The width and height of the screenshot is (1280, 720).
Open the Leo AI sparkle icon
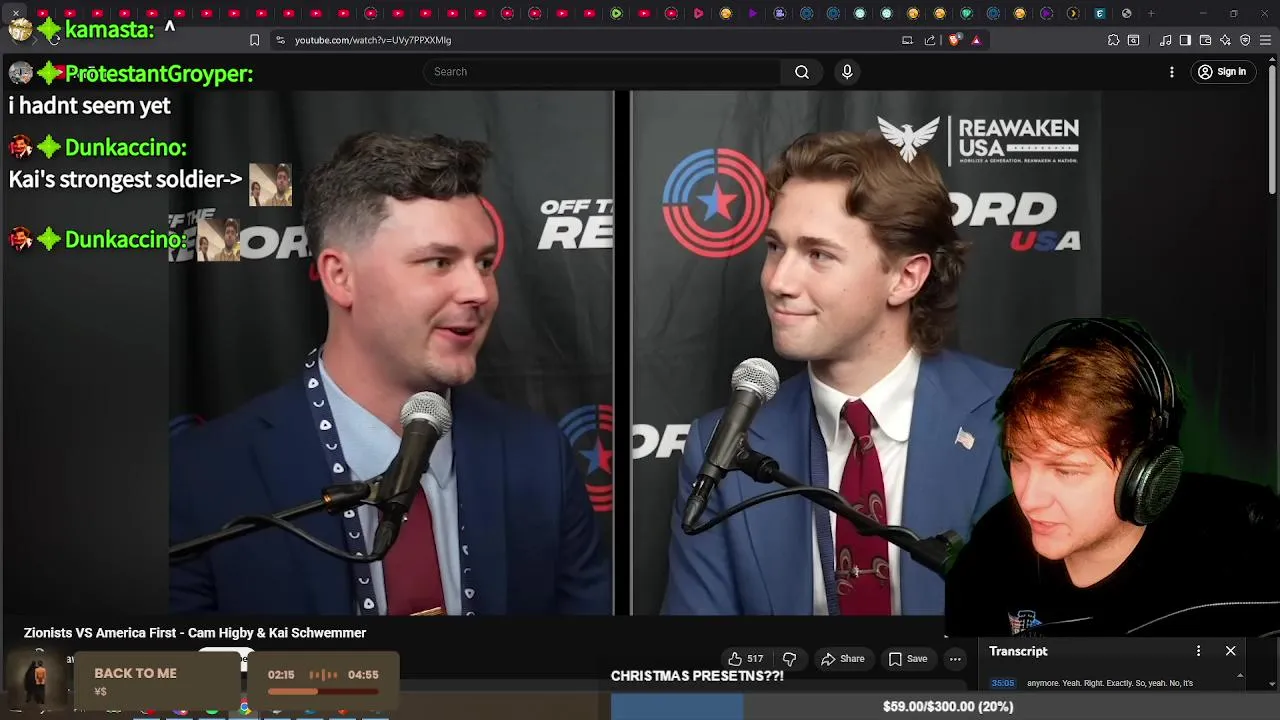pos(1225,40)
